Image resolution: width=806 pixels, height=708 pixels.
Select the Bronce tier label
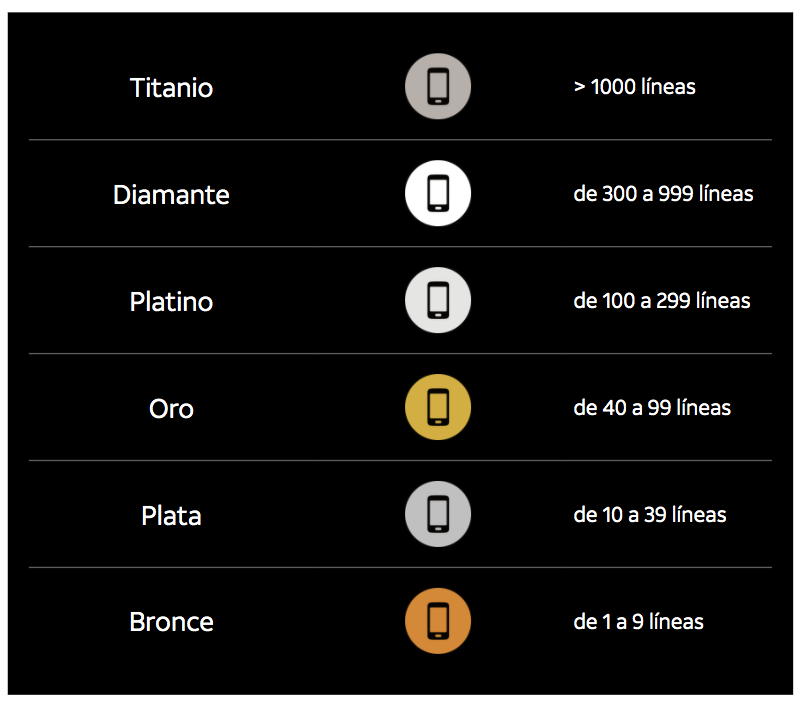(171, 622)
